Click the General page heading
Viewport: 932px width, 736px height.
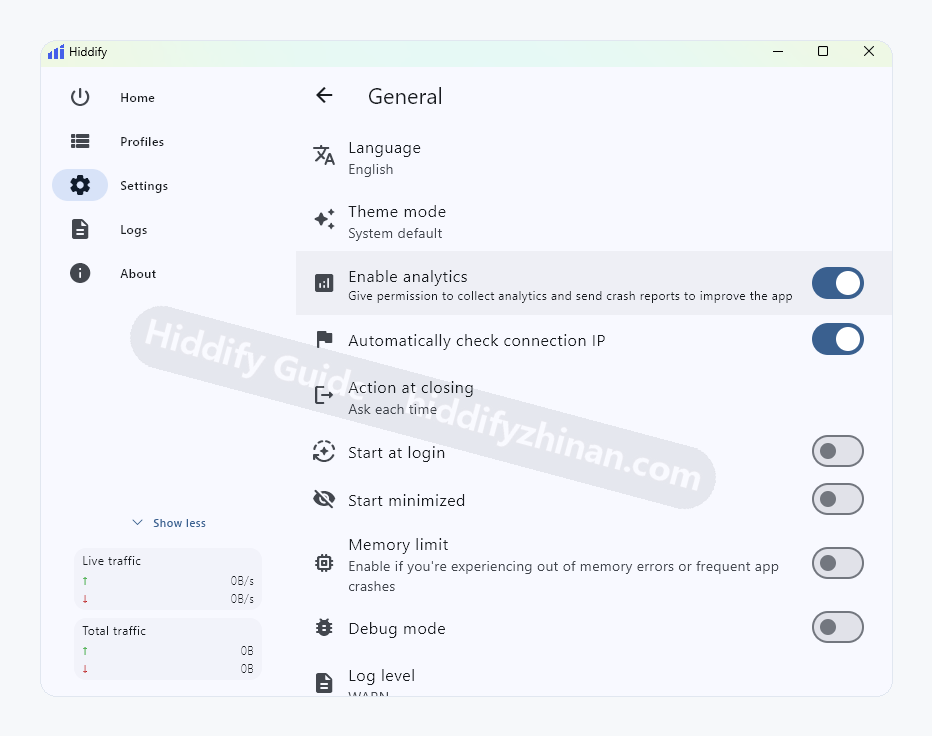click(405, 96)
